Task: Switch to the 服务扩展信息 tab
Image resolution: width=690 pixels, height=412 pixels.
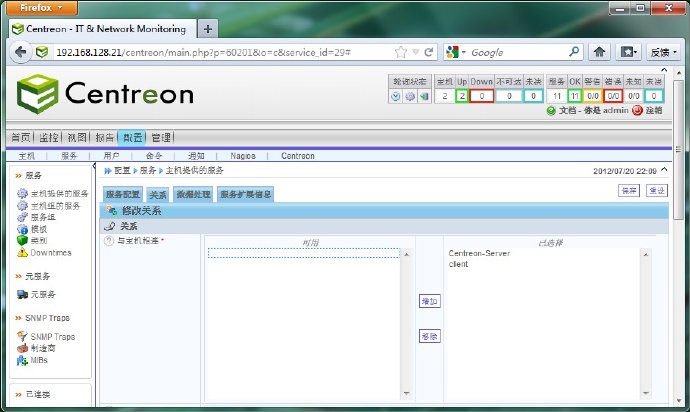Action: point(246,194)
